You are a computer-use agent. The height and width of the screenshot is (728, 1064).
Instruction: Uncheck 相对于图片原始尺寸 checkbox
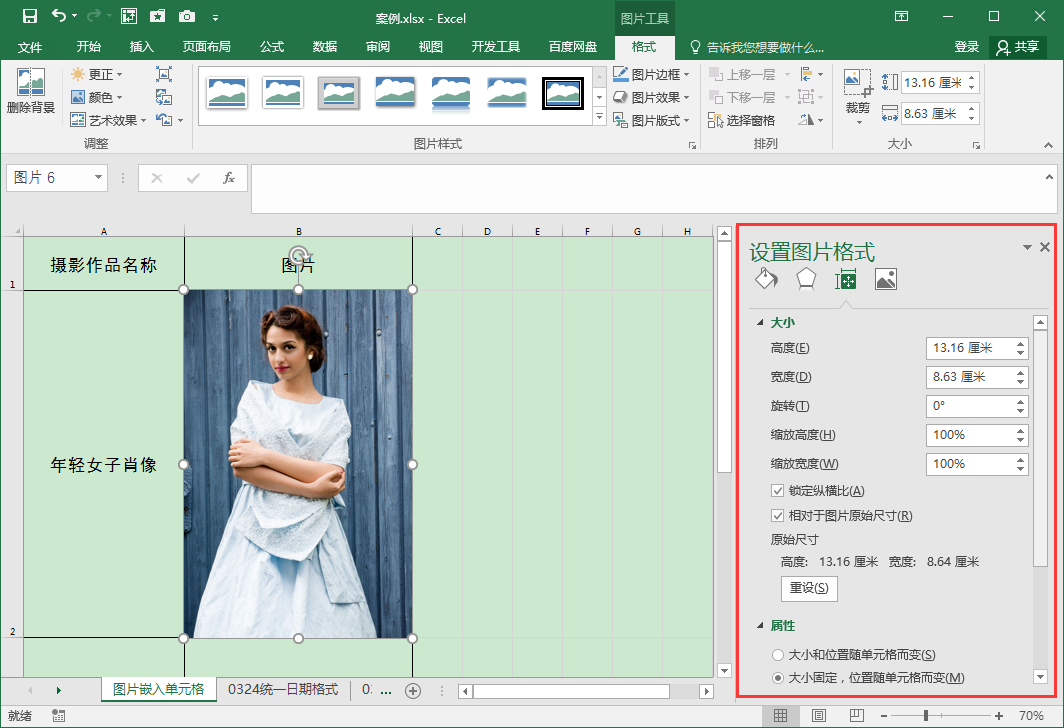778,516
